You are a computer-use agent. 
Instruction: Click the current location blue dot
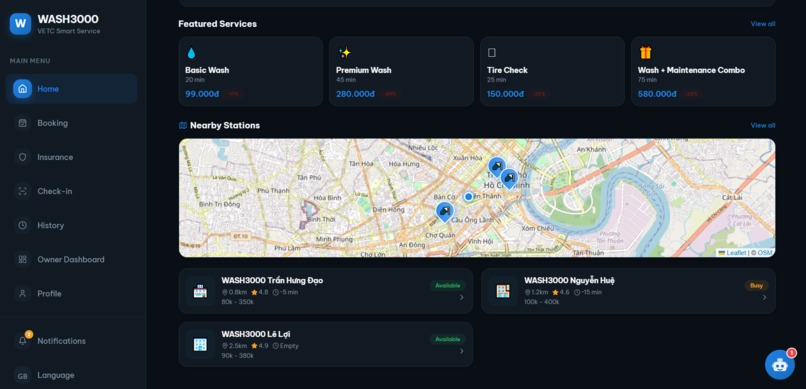click(x=468, y=196)
